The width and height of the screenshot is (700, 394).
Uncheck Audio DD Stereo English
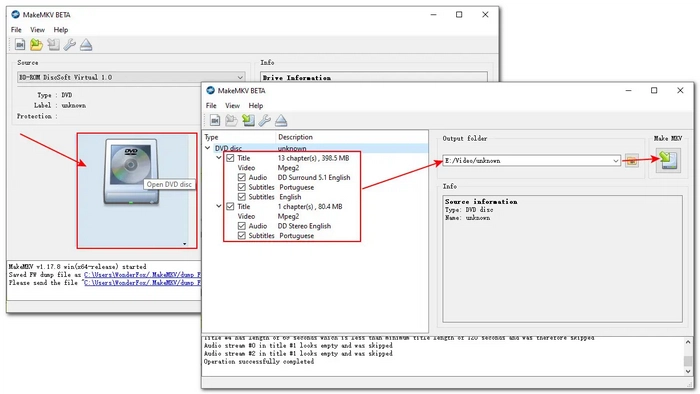point(242,226)
